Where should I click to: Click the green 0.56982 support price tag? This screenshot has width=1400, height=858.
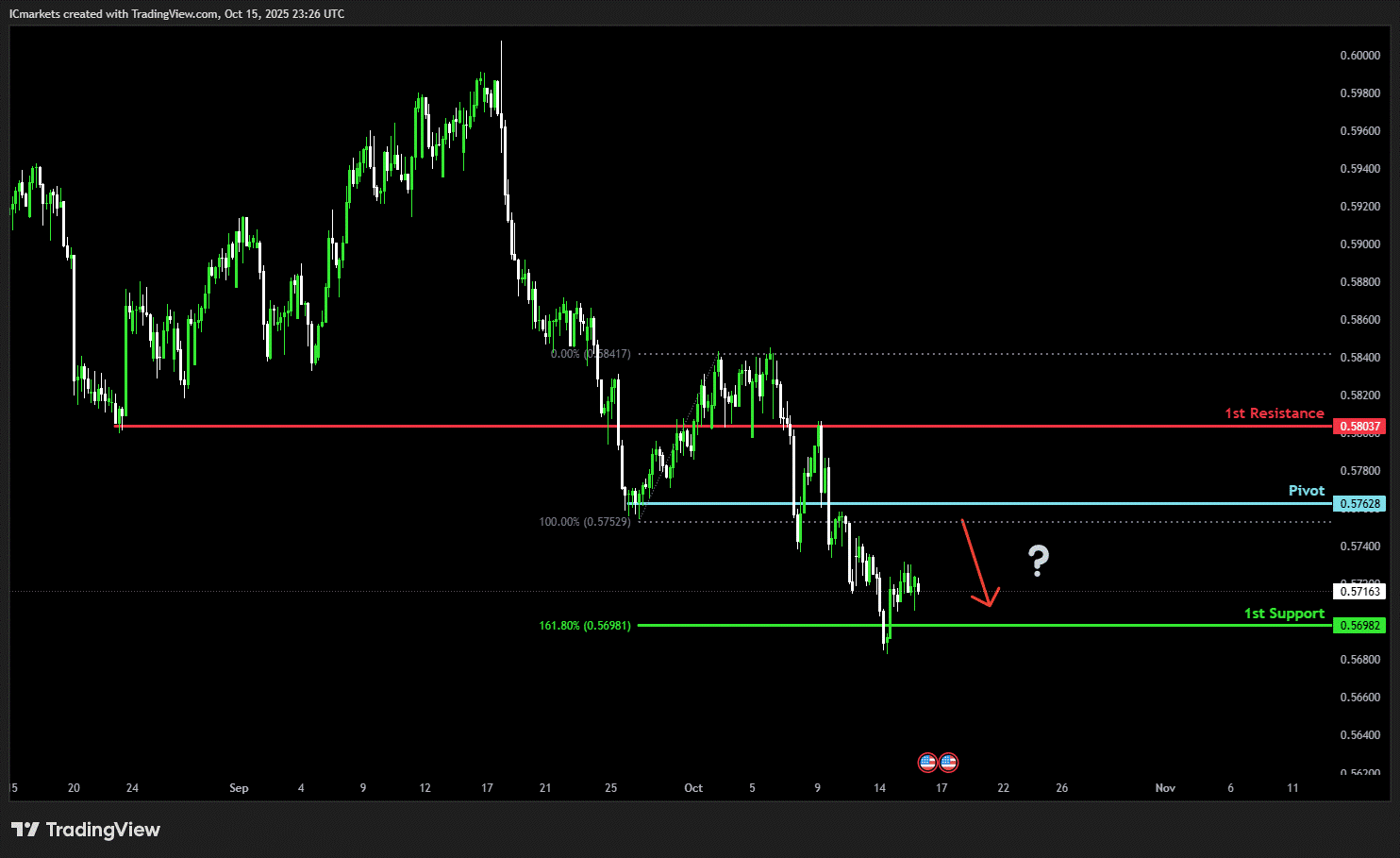tap(1359, 626)
